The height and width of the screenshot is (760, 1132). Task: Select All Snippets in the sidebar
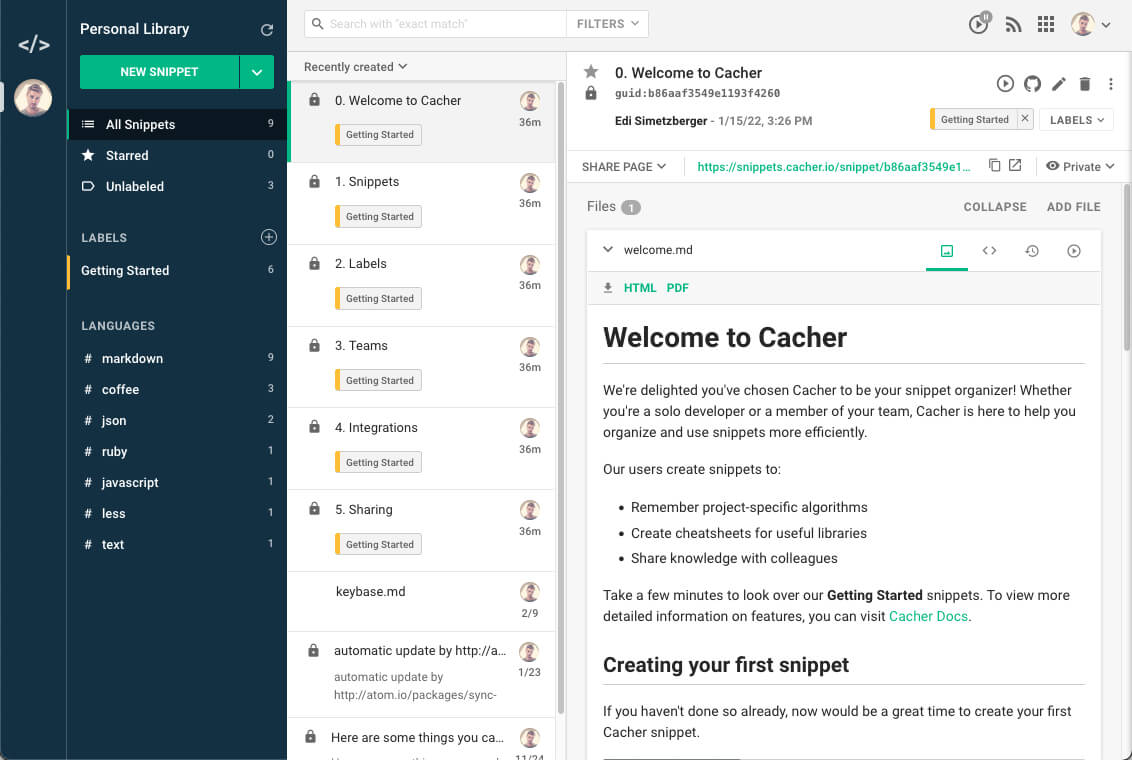(x=177, y=124)
